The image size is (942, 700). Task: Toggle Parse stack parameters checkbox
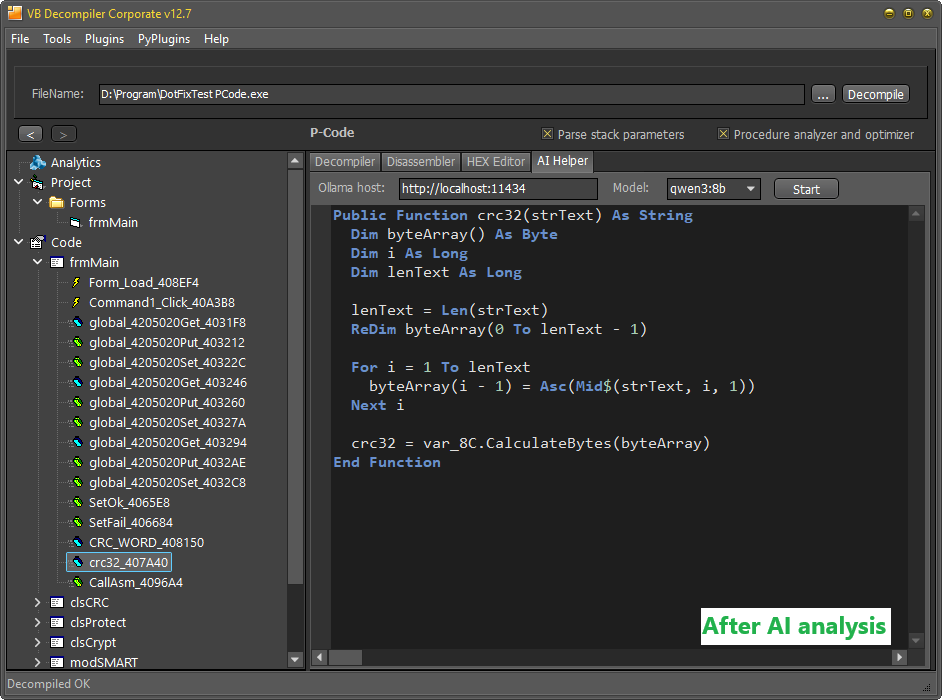click(547, 134)
